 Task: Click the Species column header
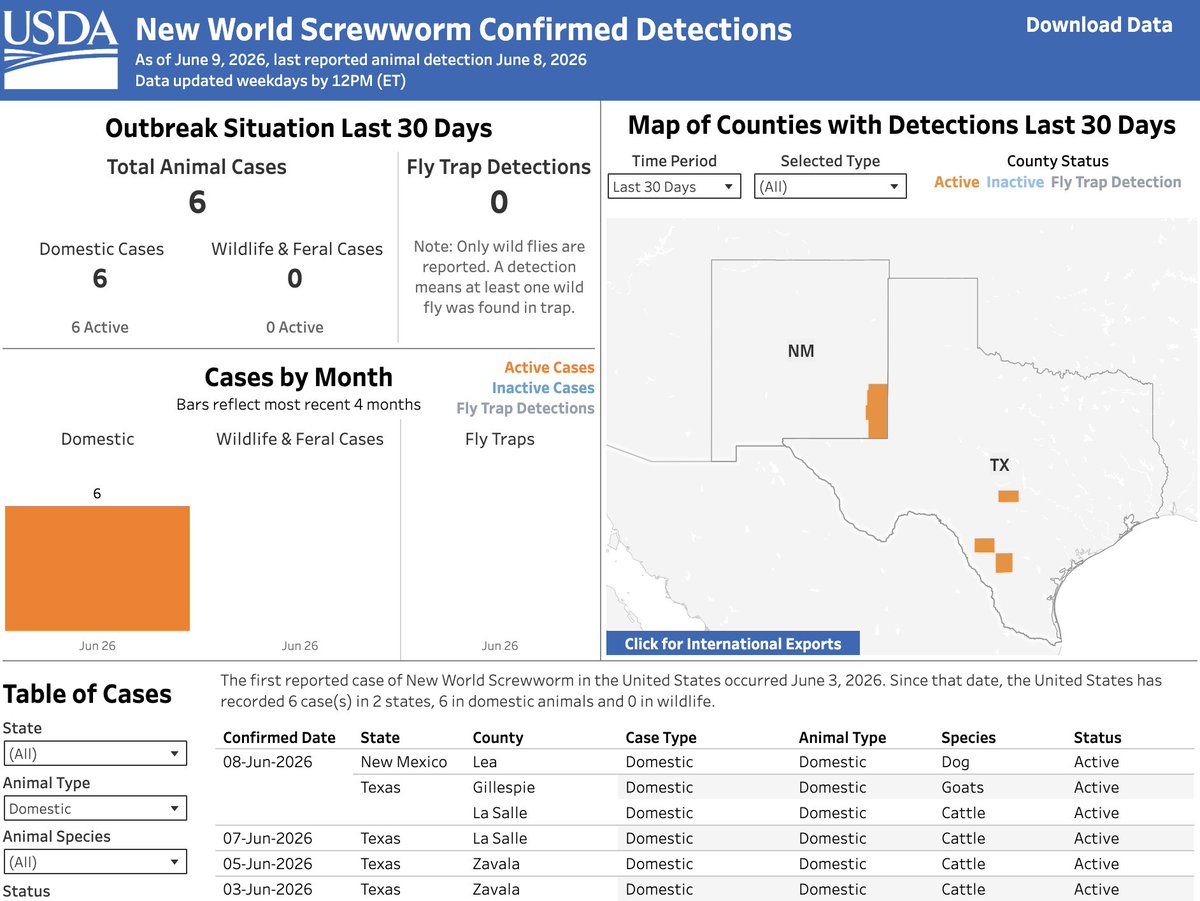(x=969, y=737)
